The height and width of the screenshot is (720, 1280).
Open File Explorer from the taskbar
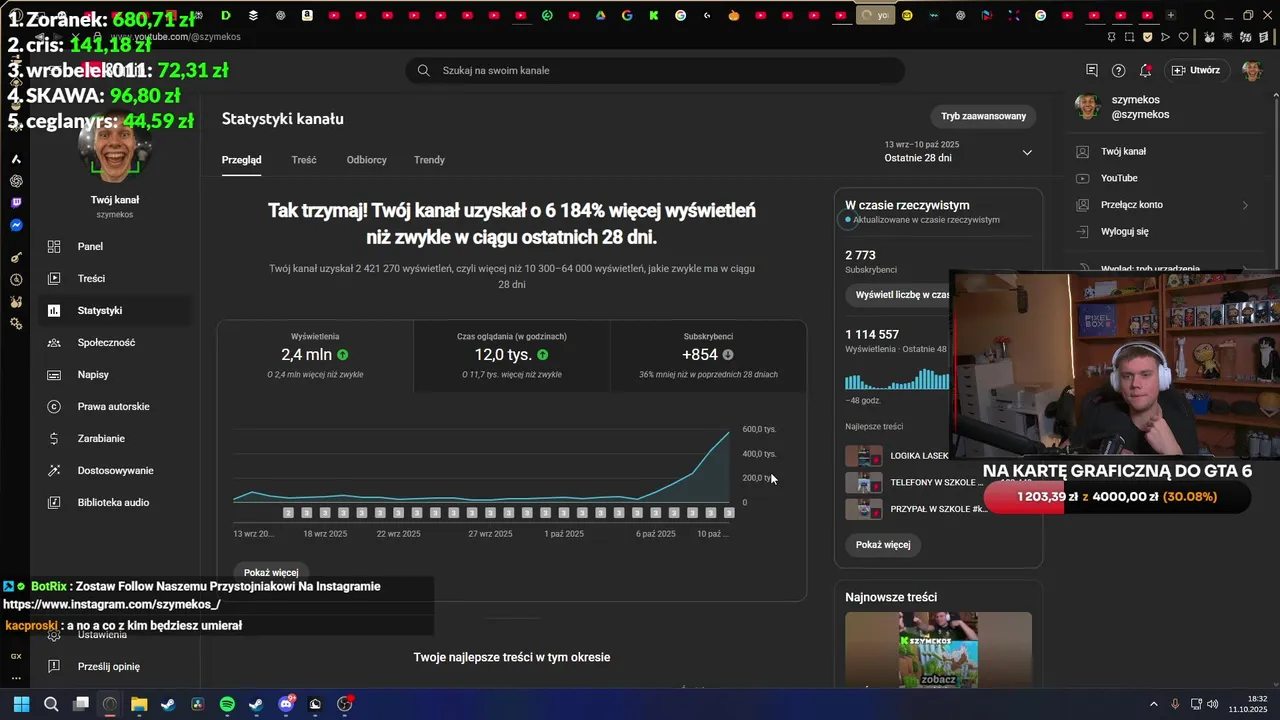(139, 704)
